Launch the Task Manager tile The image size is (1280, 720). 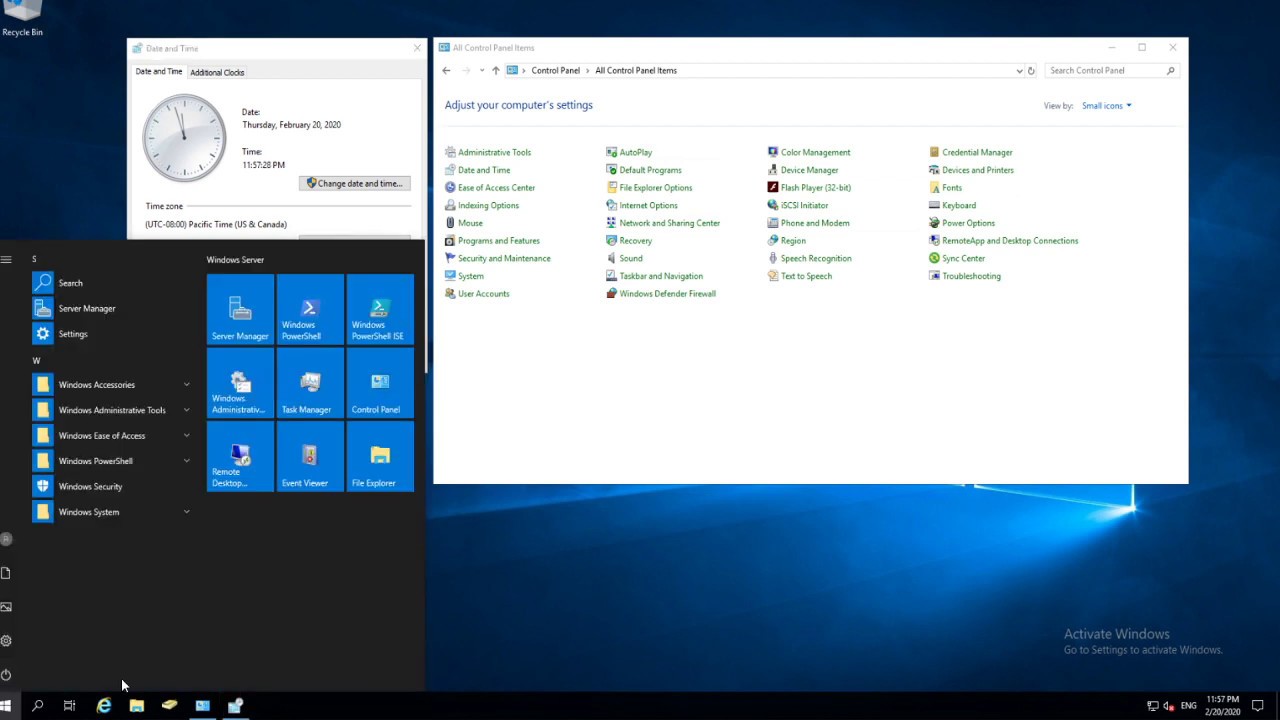click(310, 383)
